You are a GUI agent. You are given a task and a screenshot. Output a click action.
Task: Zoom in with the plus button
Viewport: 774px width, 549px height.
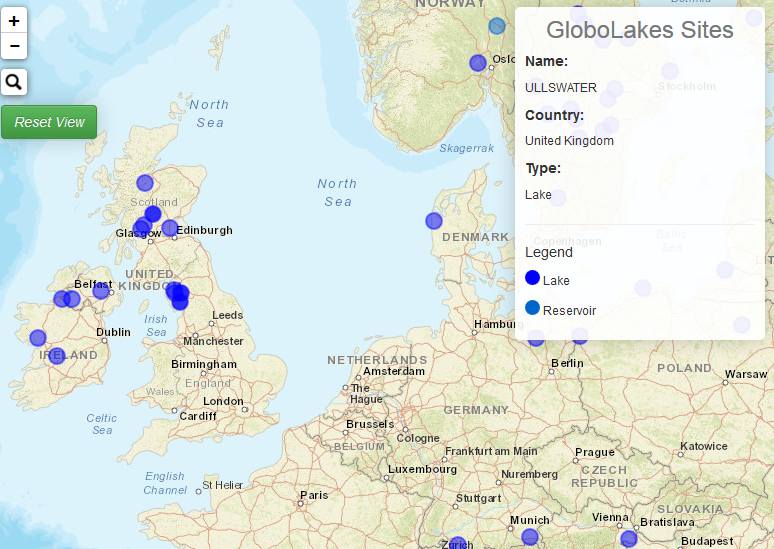14,21
